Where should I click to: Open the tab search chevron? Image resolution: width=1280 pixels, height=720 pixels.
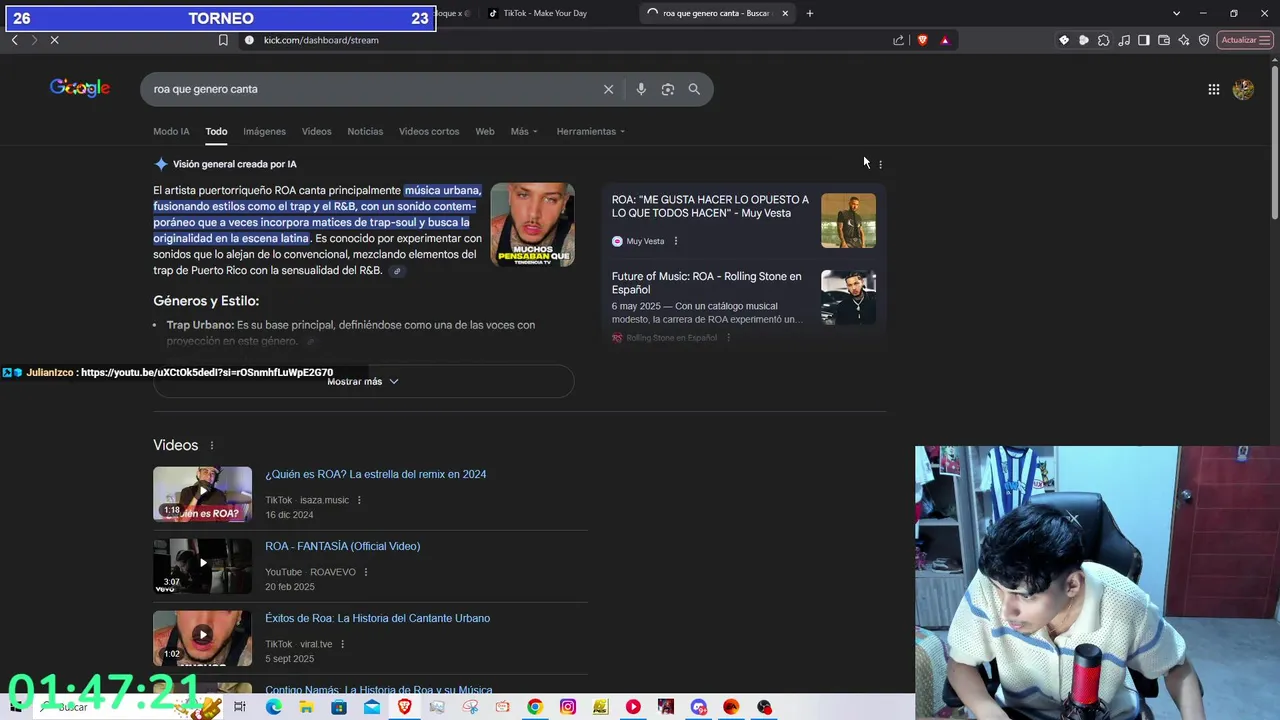(x=1177, y=13)
